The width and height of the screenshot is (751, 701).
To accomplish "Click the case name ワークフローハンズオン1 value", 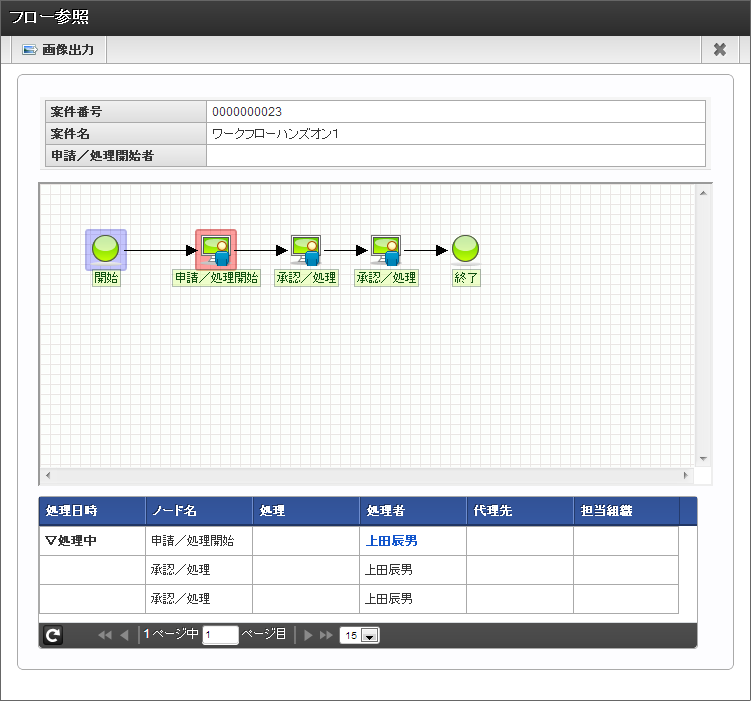I will [x=275, y=134].
